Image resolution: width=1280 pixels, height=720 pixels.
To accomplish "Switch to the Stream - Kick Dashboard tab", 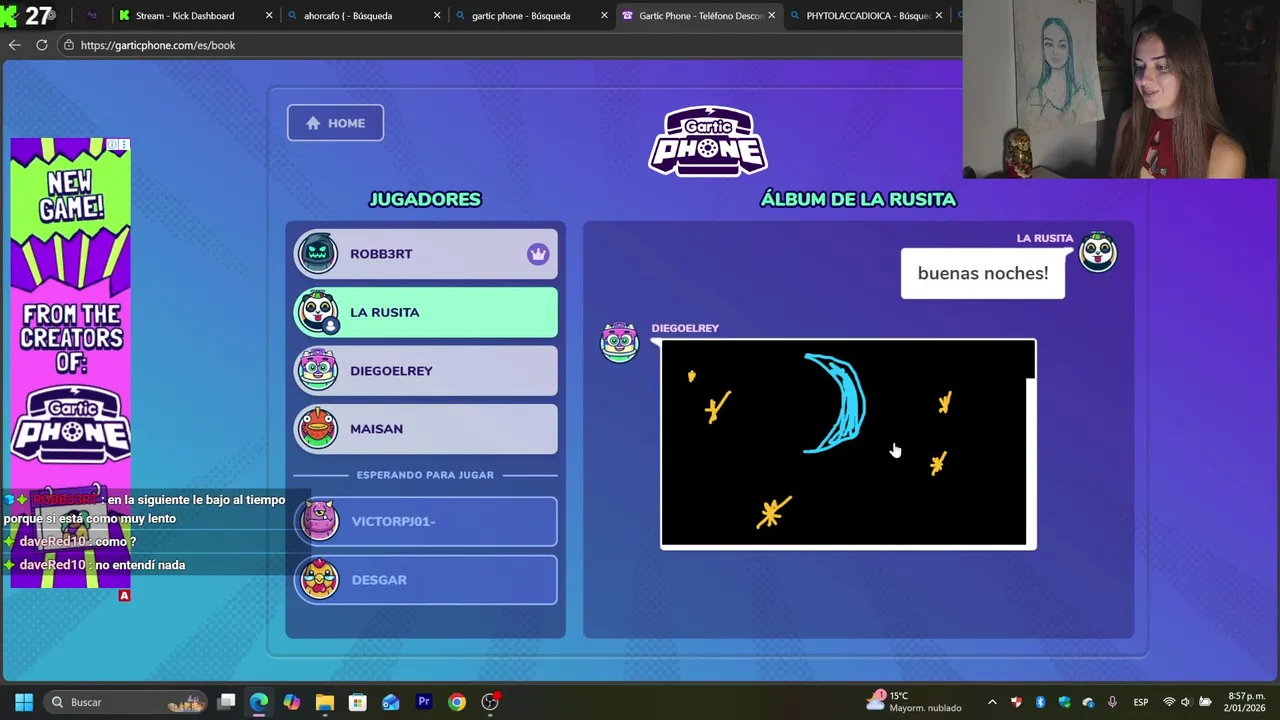I will (185, 15).
